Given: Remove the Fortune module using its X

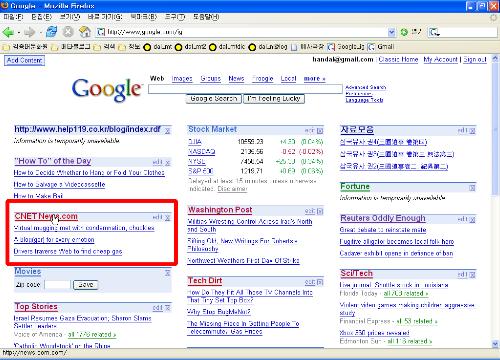Looking at the screenshot, I should pyautogui.click(x=472, y=188).
